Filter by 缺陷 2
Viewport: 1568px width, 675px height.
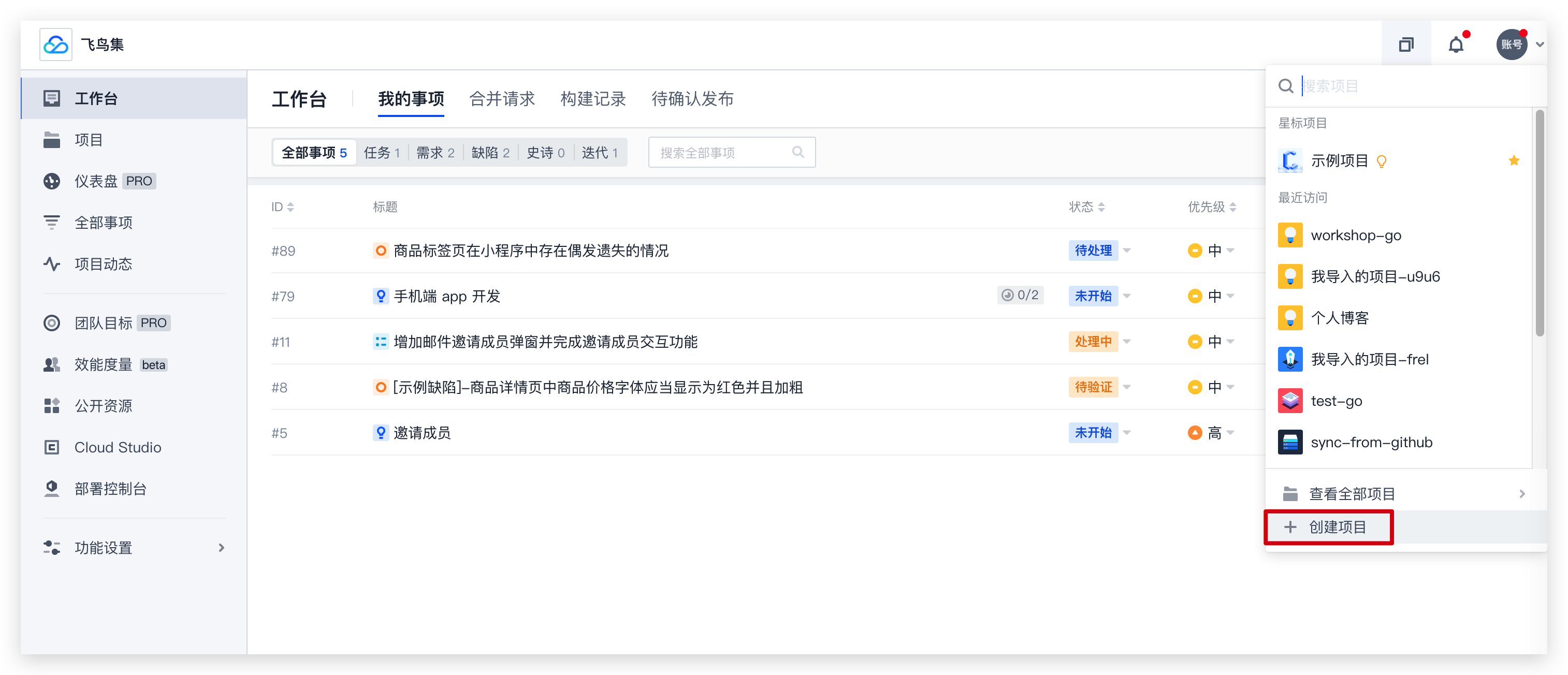pos(490,152)
